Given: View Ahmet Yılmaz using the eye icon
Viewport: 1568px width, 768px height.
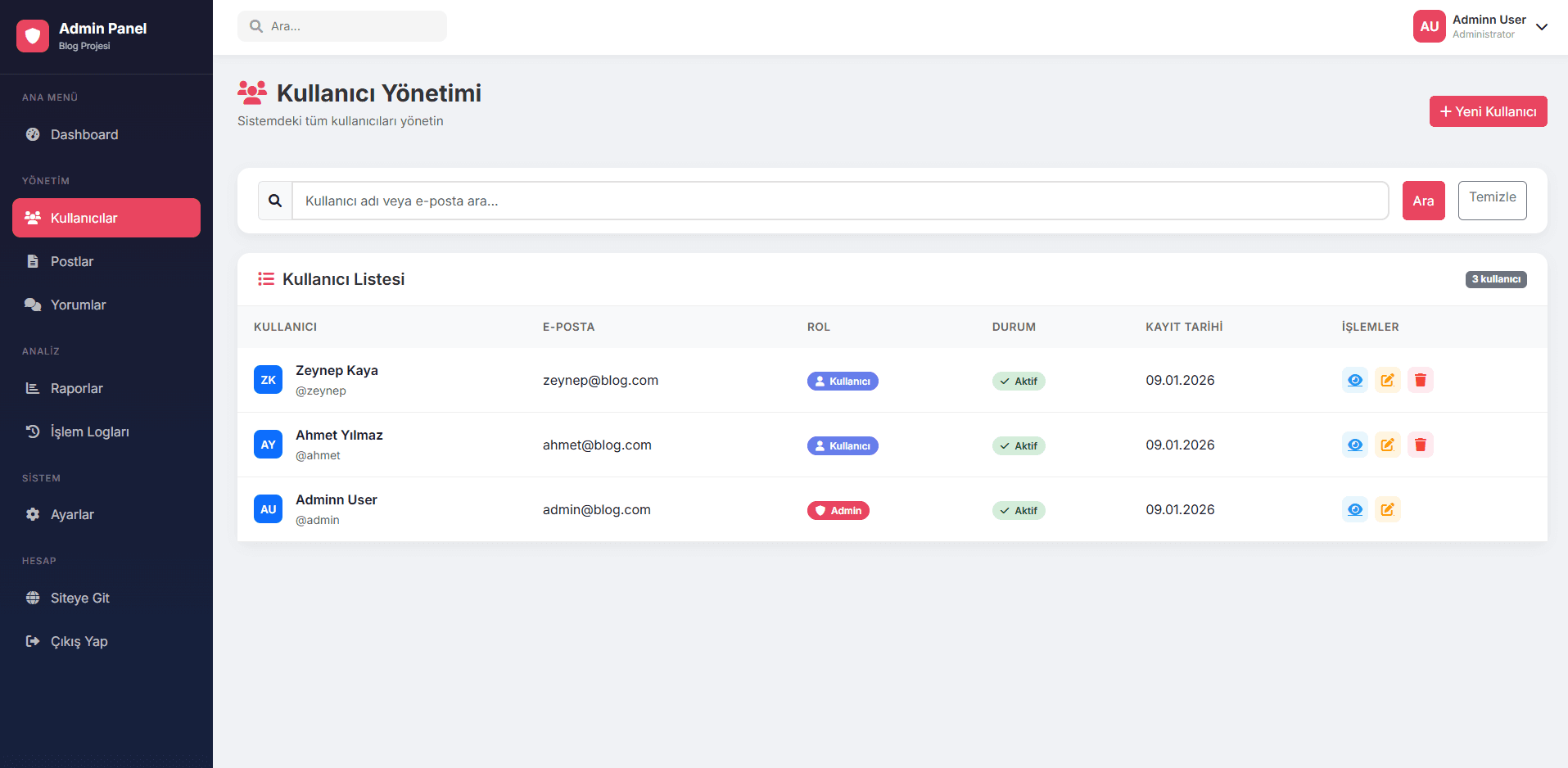Looking at the screenshot, I should click(1355, 445).
